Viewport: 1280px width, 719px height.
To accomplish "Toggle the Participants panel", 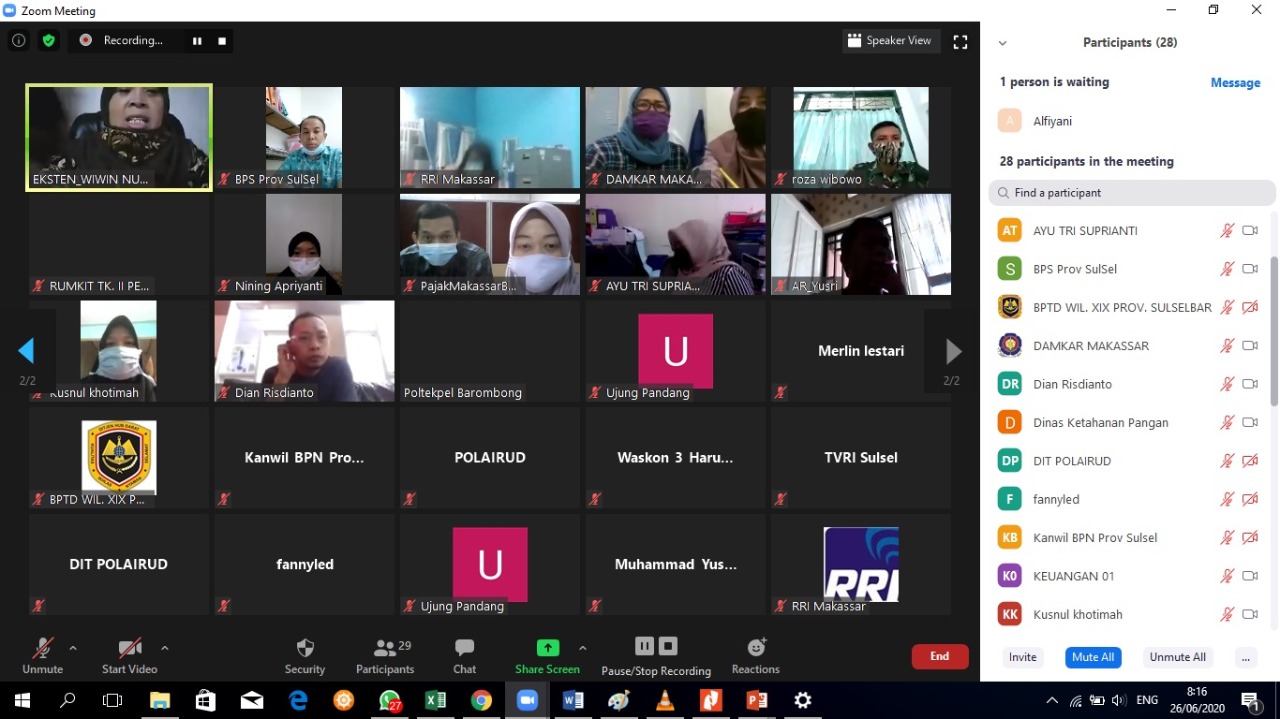I will [384, 656].
